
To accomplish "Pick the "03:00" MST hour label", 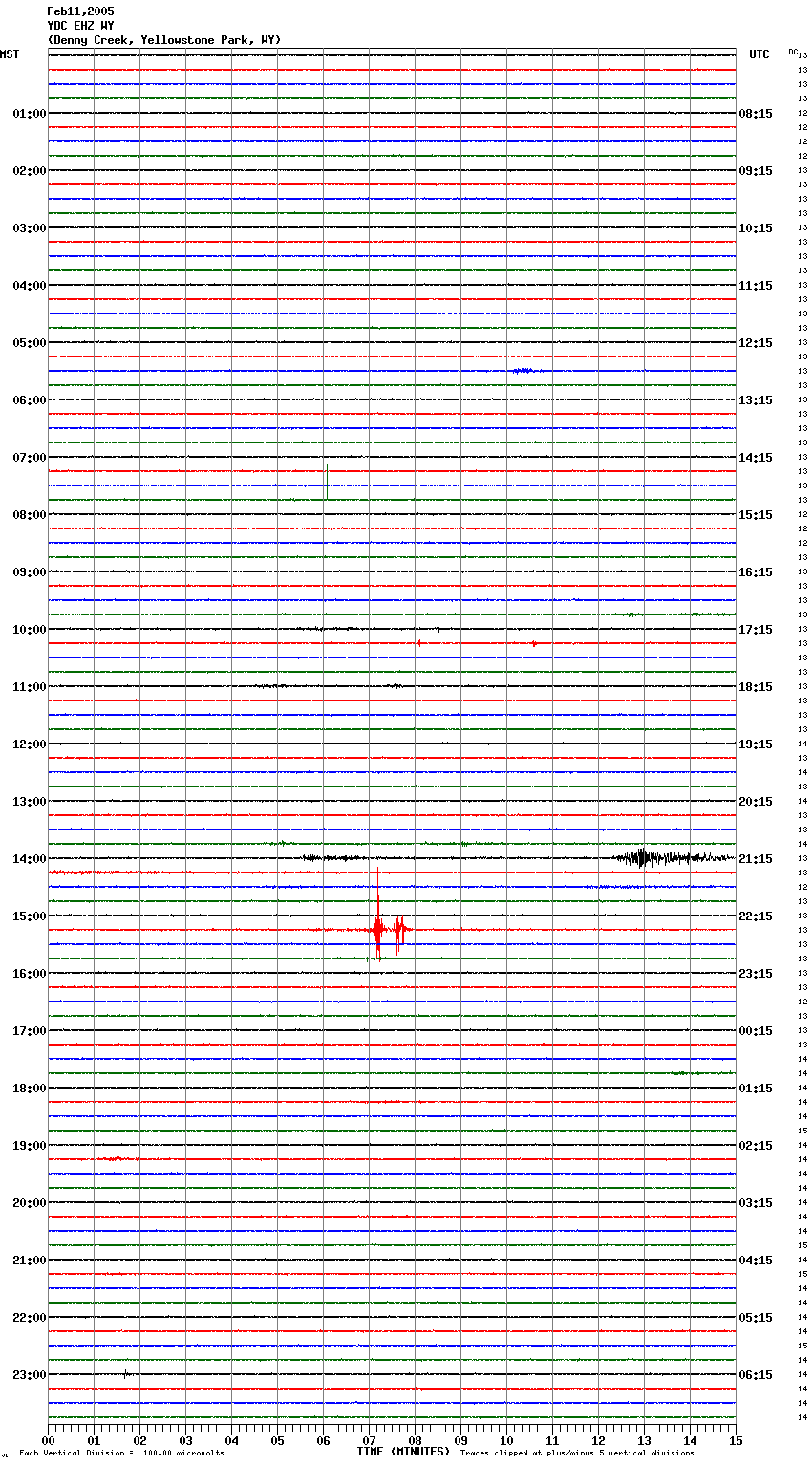I will pos(29,228).
